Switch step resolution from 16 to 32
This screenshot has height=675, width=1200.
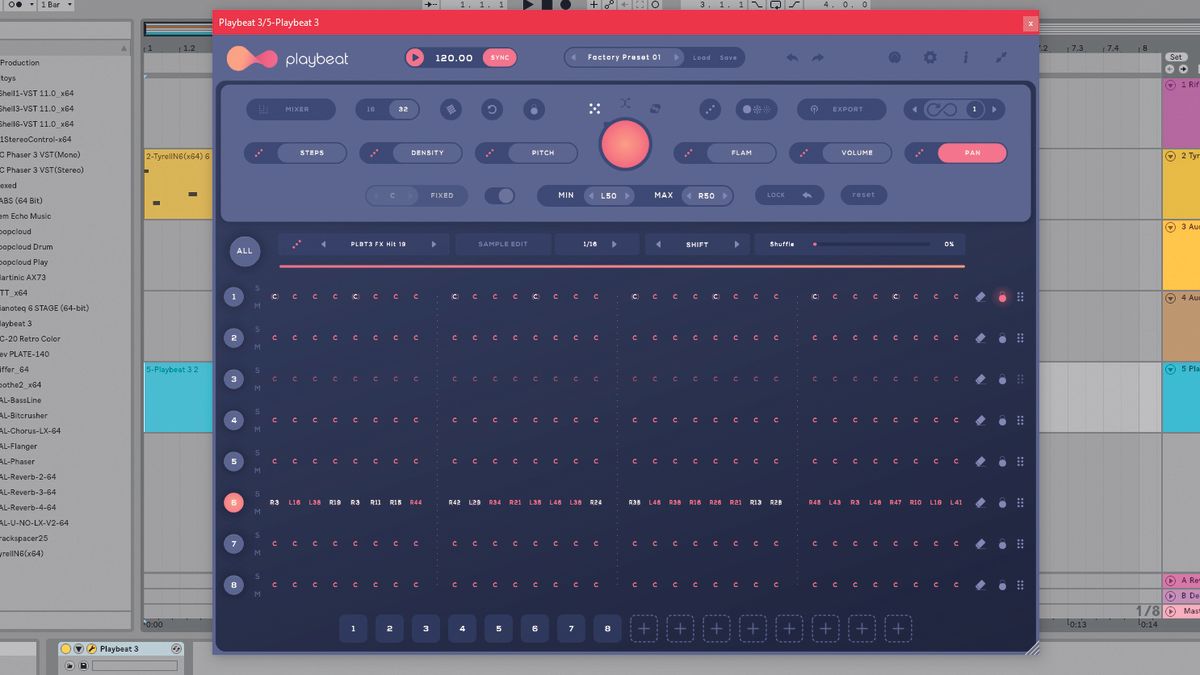tap(402, 110)
